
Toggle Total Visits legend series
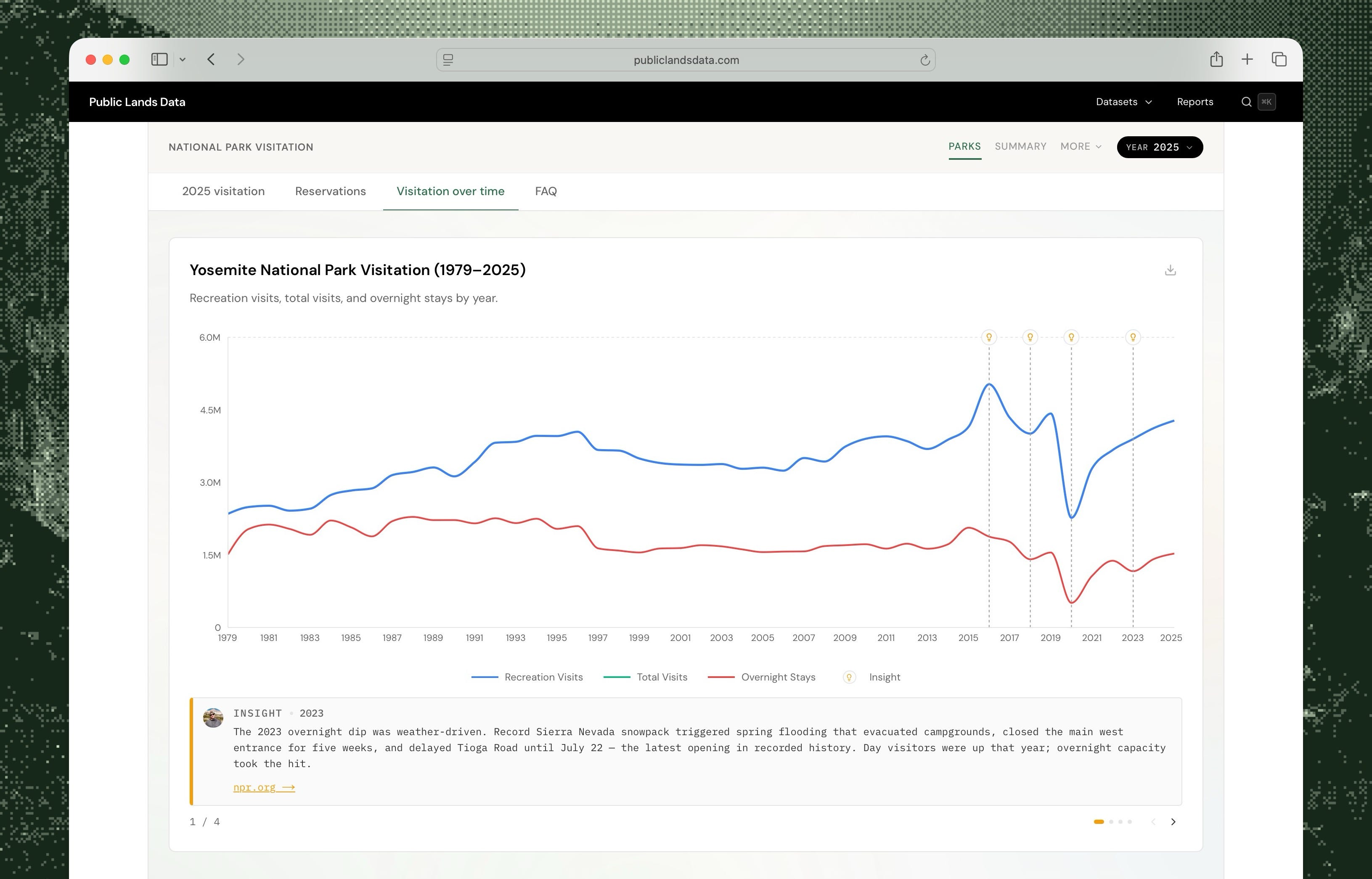pyautogui.click(x=645, y=677)
